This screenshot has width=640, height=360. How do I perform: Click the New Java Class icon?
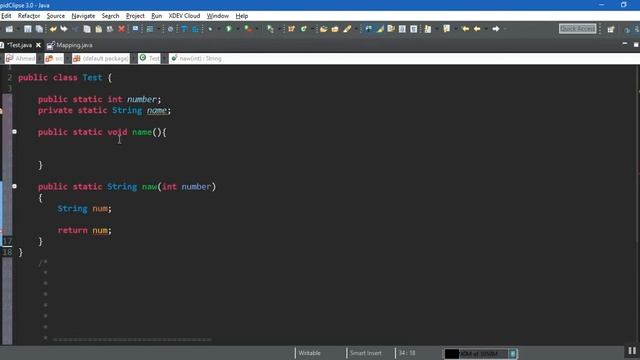pyautogui.click(x=303, y=29)
